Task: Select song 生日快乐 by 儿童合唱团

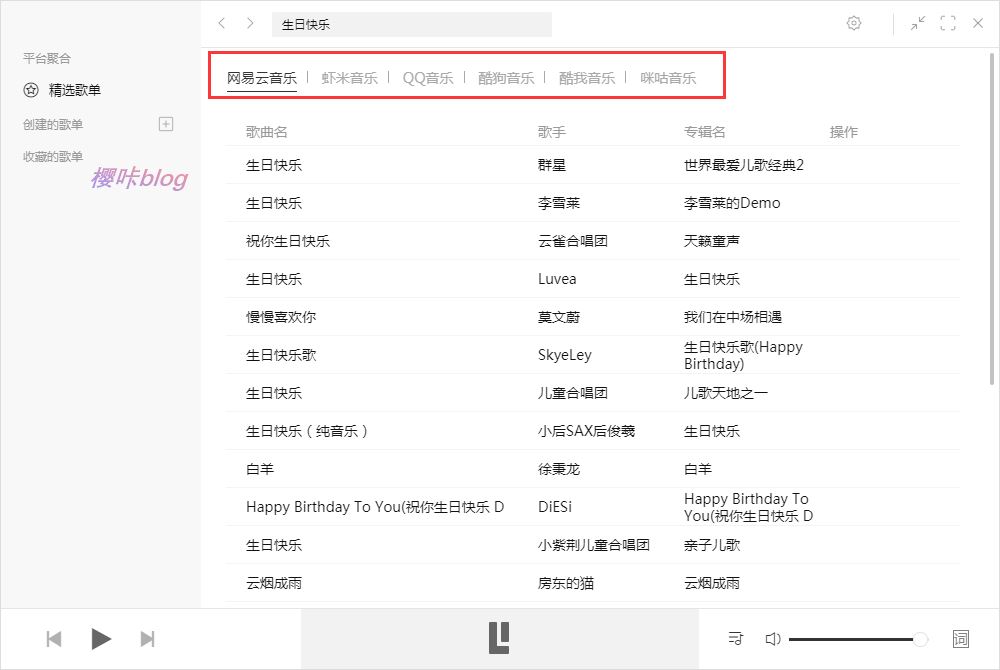Action: tap(274, 393)
